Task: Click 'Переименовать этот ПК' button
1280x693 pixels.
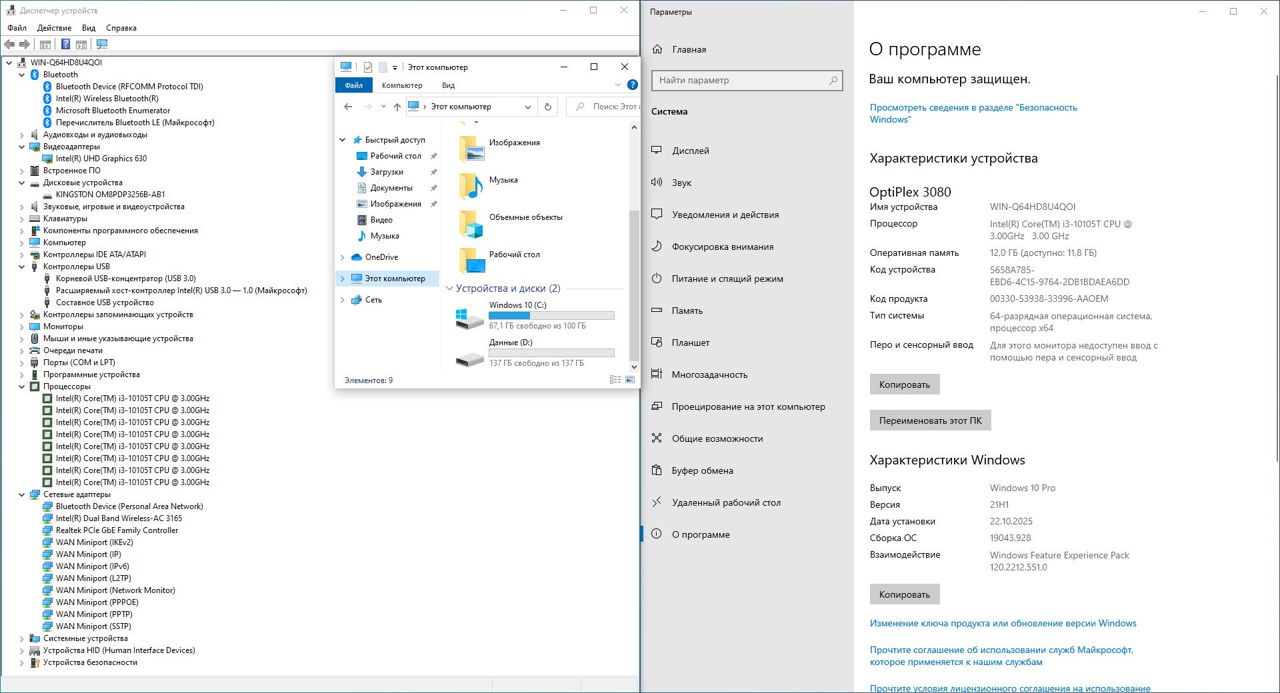Action: pos(930,421)
